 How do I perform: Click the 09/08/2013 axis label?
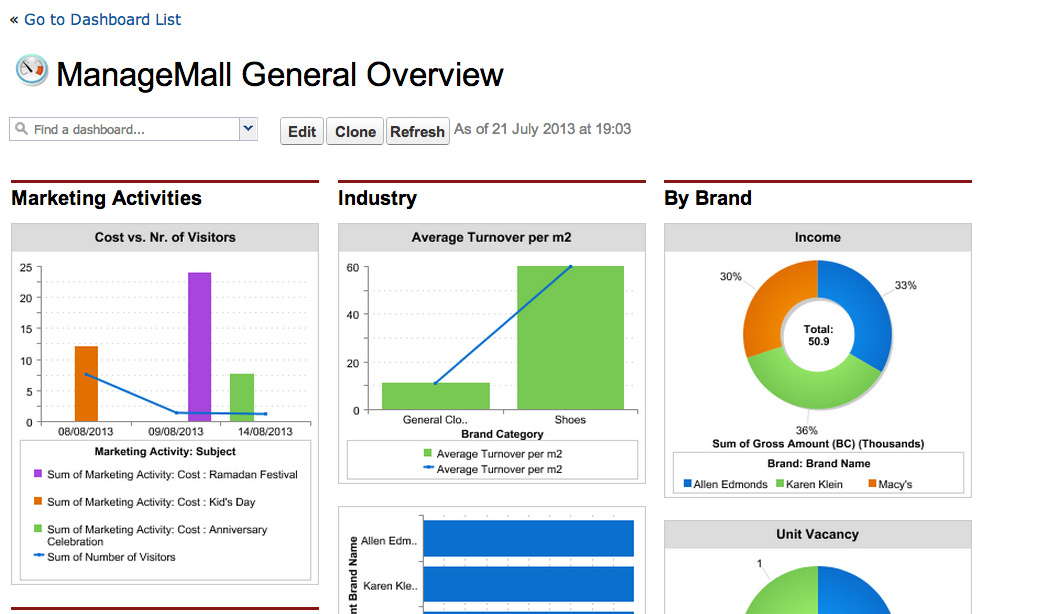tap(176, 432)
